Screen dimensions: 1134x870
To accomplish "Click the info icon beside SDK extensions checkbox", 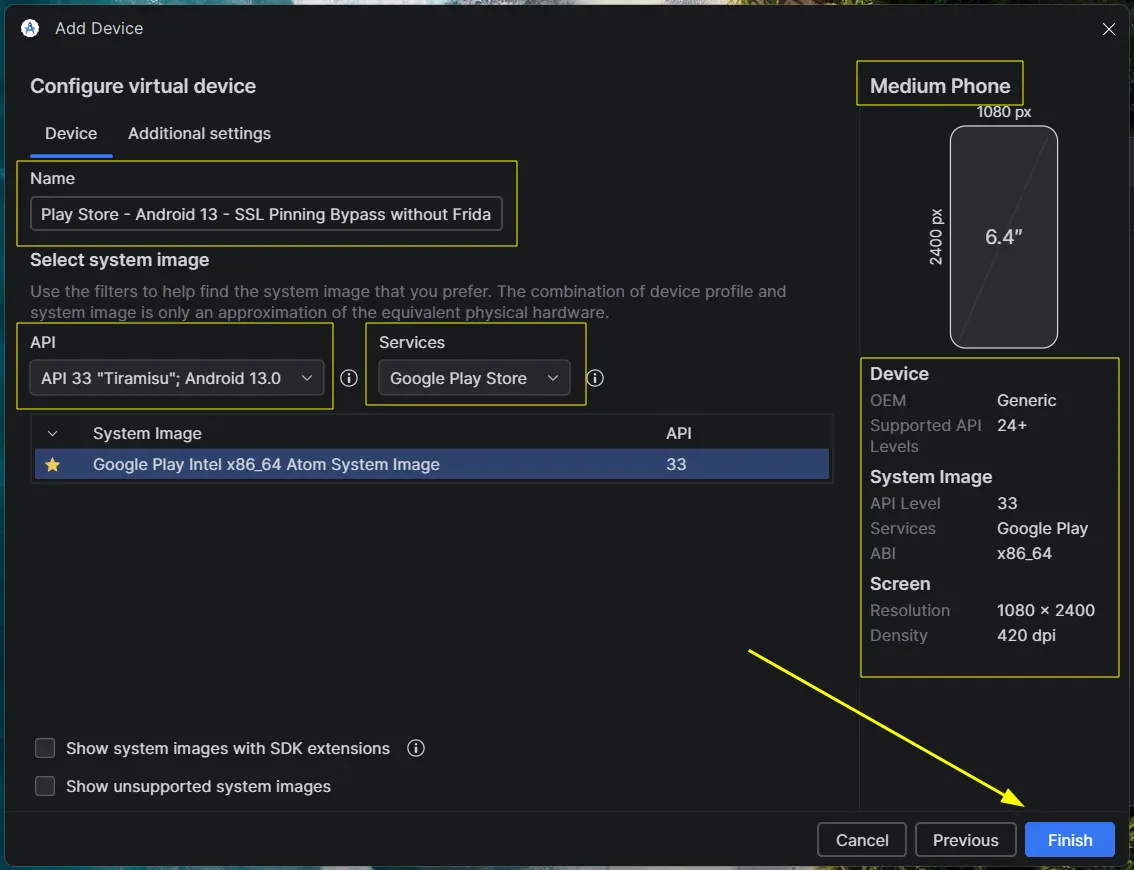I will click(416, 748).
